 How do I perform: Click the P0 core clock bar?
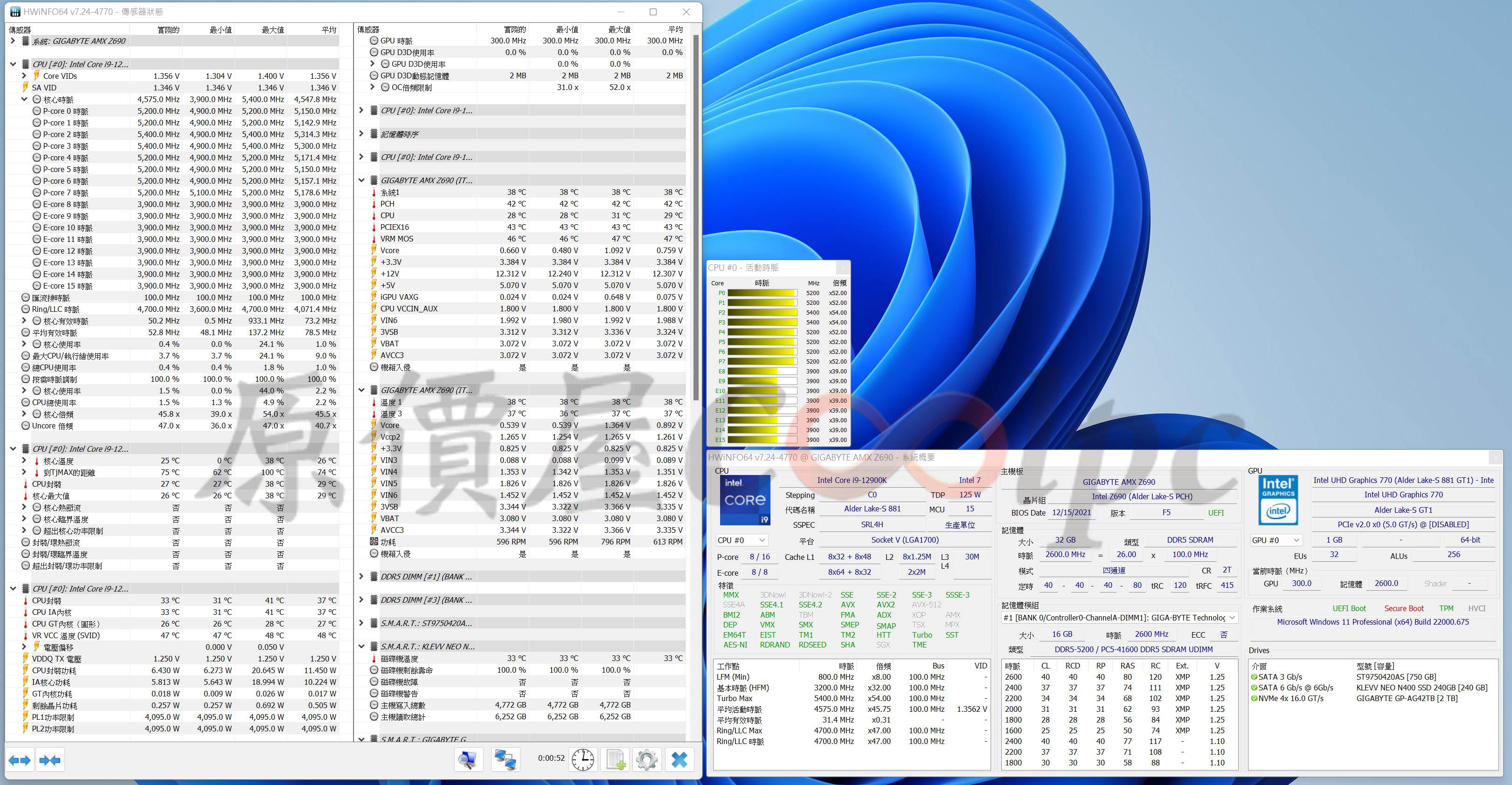click(762, 293)
